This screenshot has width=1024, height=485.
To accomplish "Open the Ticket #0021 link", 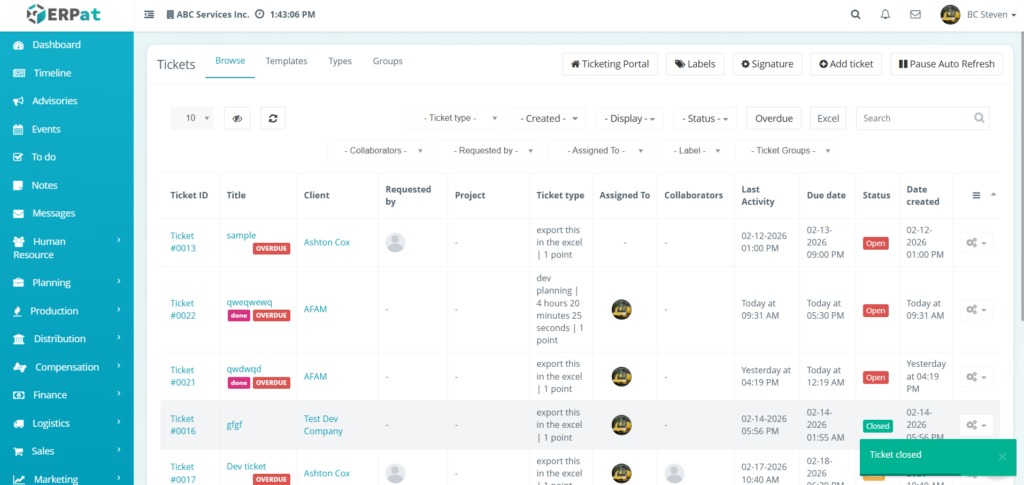I will [x=182, y=376].
